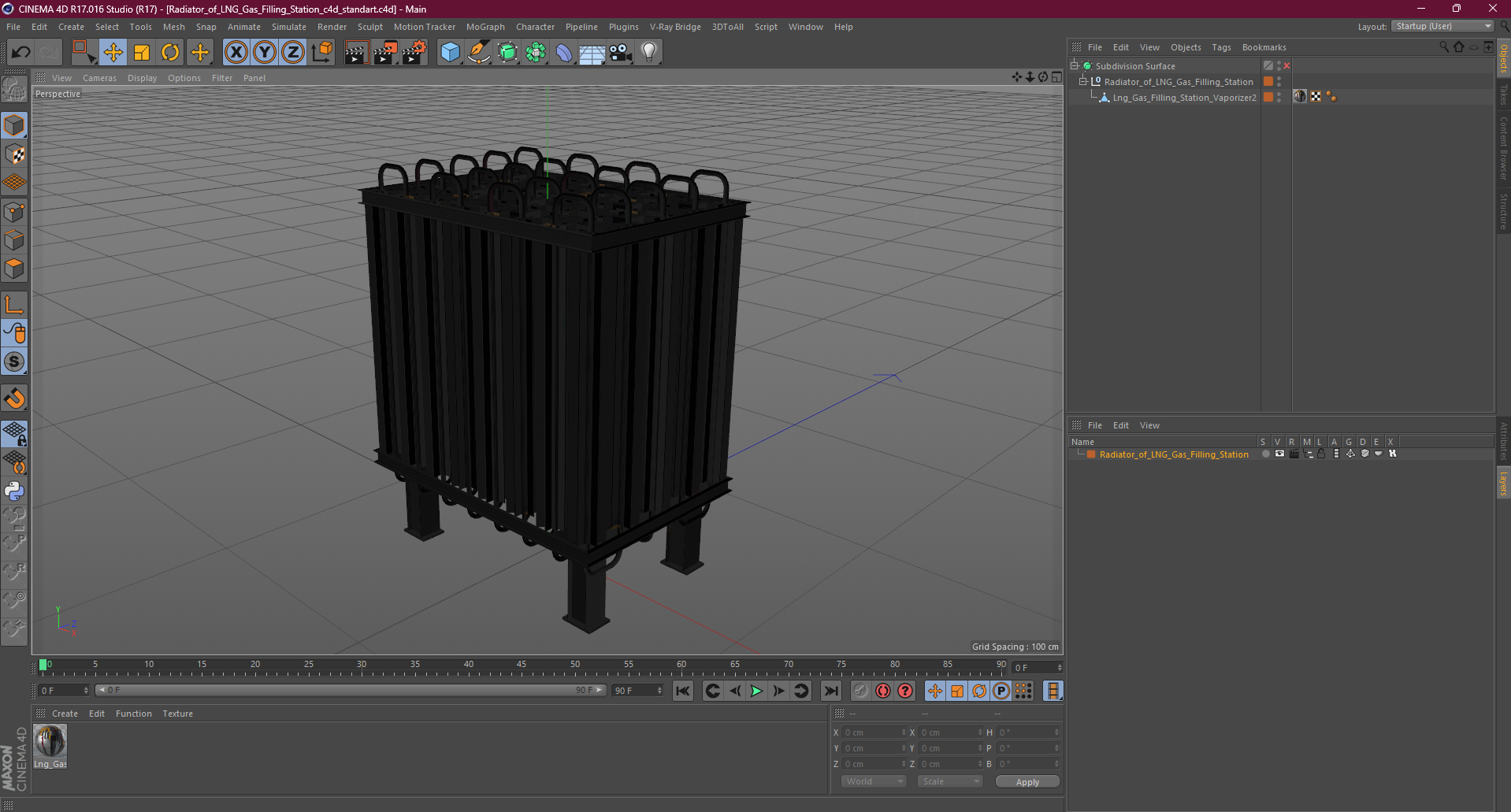Click the Undo arrow icon
This screenshot has height=812, width=1511.
tap(21, 53)
